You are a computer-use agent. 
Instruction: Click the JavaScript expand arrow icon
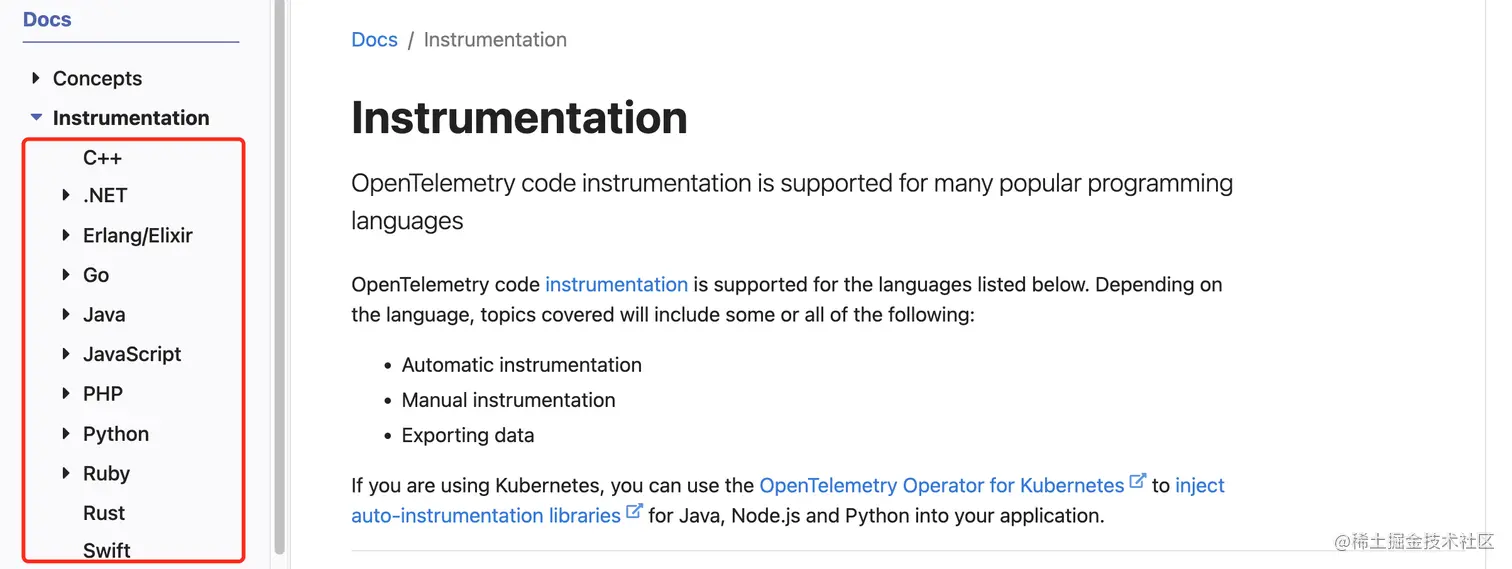pyautogui.click(x=66, y=354)
